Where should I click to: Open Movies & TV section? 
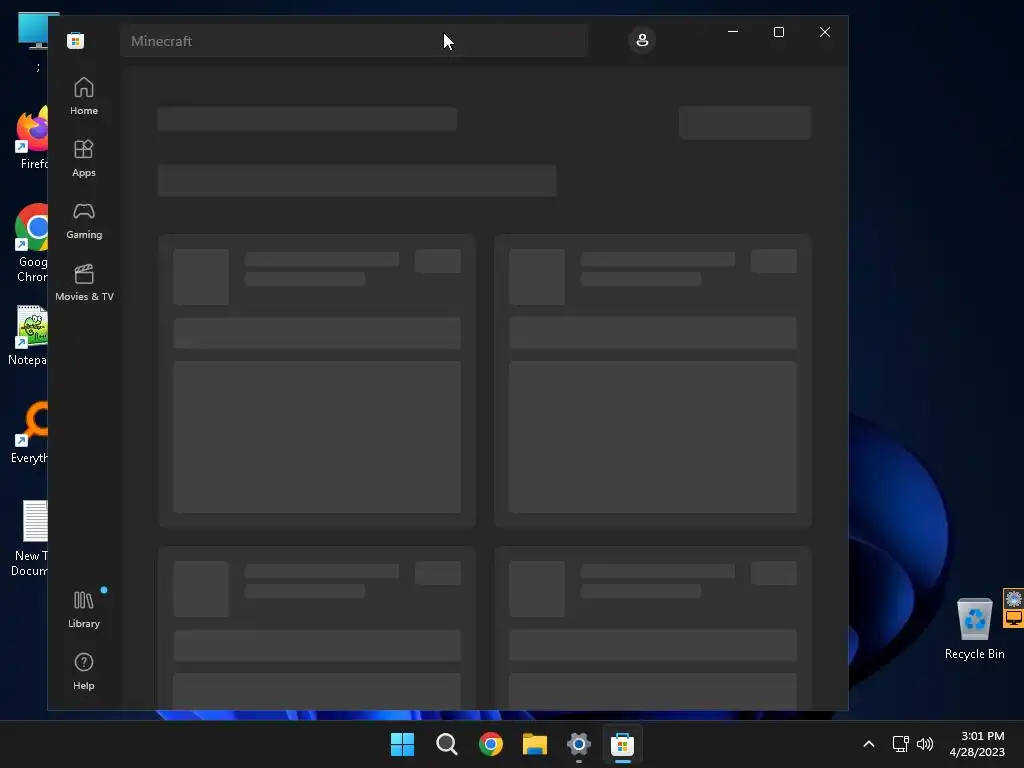(84, 282)
